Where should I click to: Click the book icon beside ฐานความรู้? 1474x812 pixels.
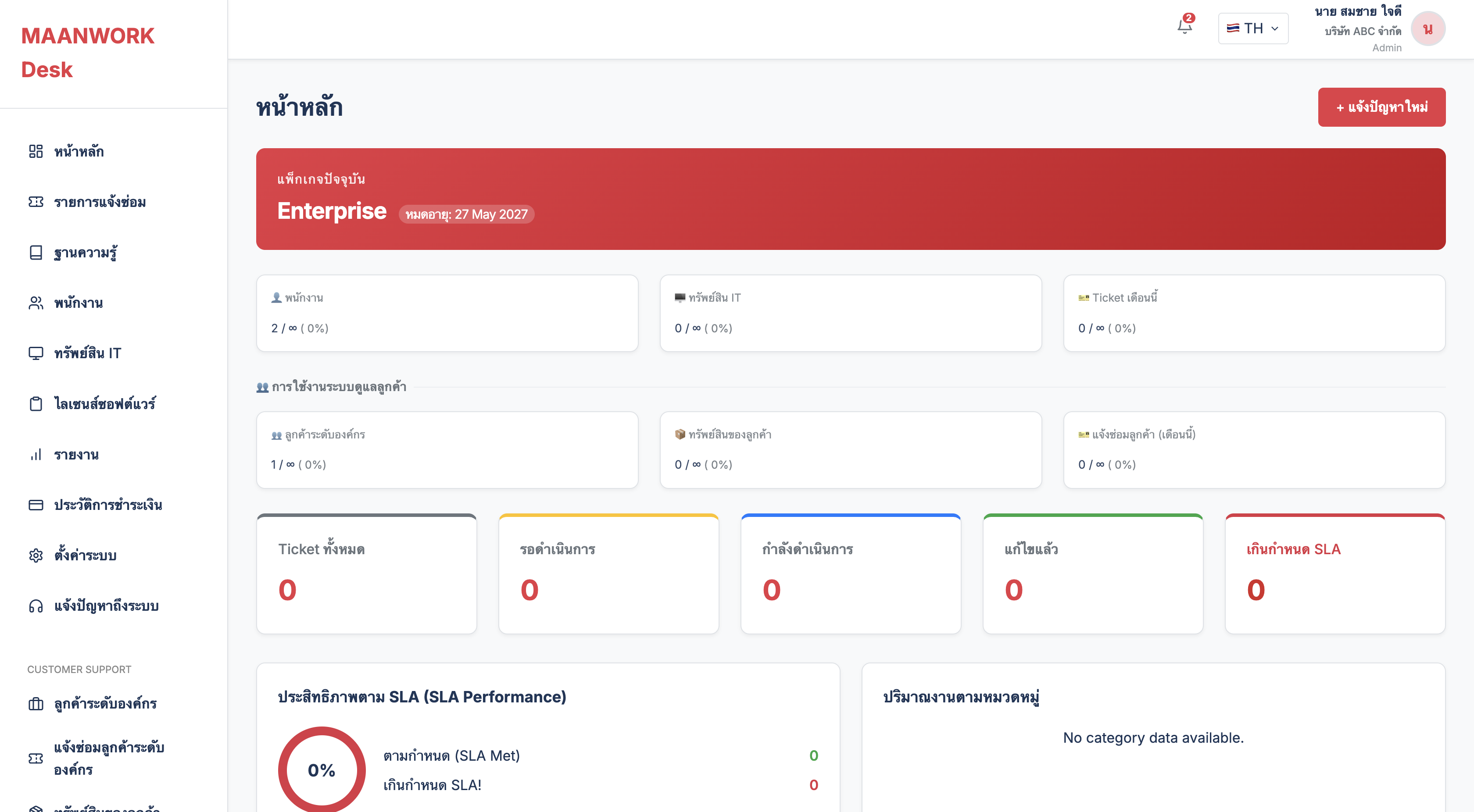point(36,253)
